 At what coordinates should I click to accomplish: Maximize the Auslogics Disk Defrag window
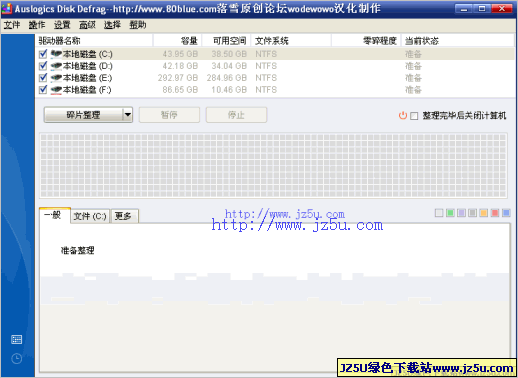(482, 9)
